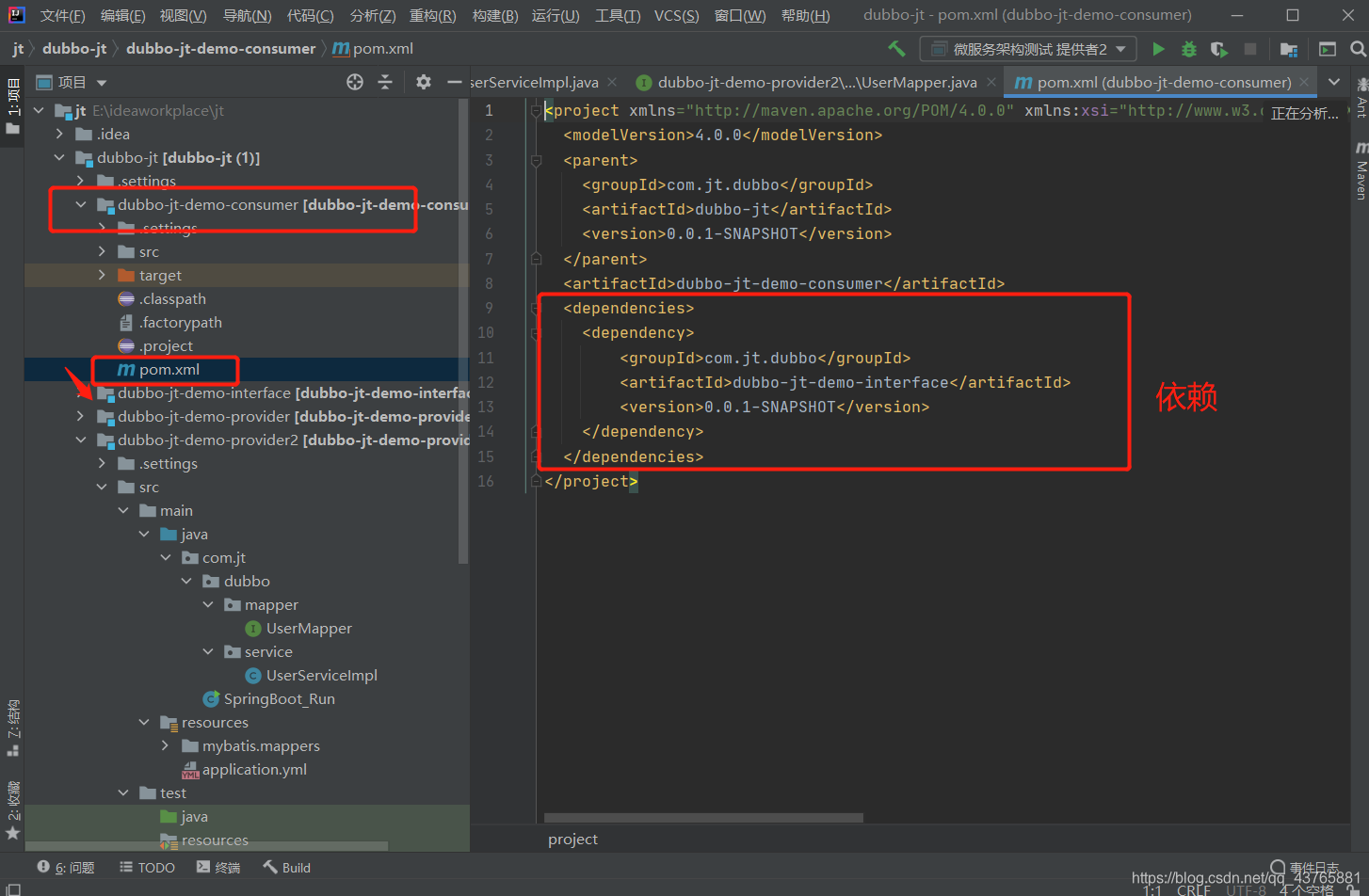Open the 终端 terminal tool window
This screenshot has width=1369, height=896.
[x=218, y=868]
